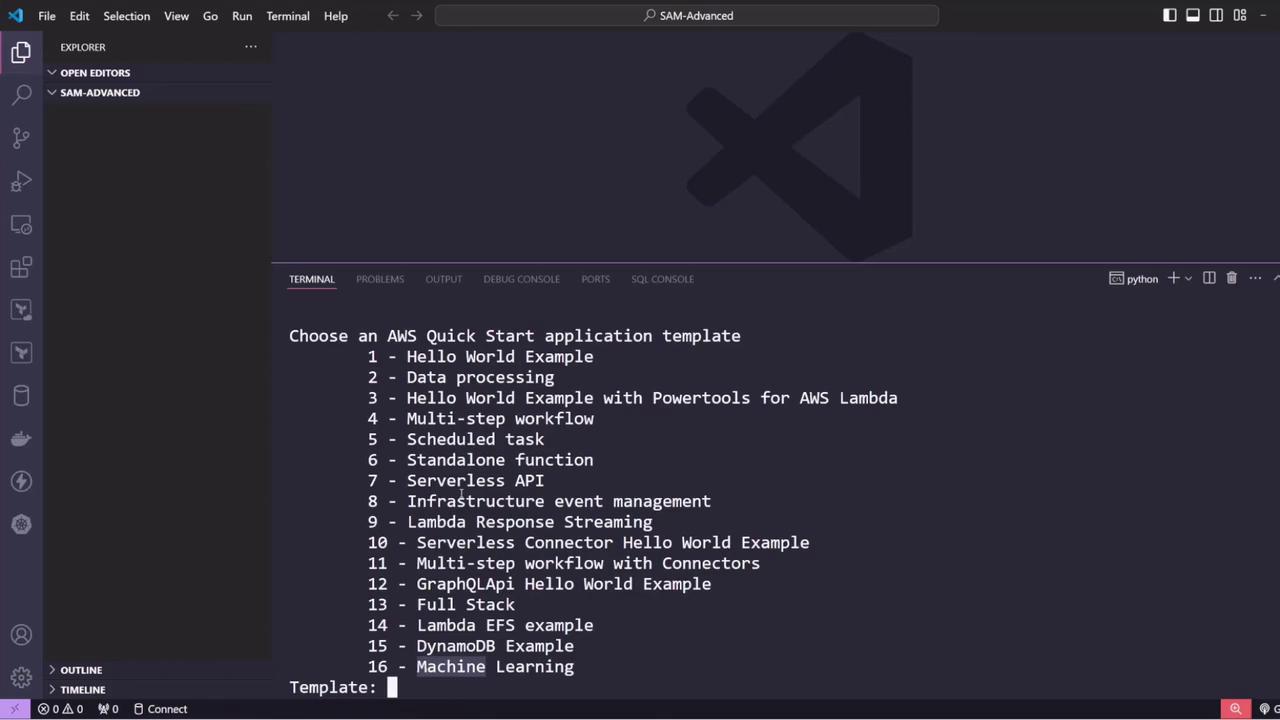The width and height of the screenshot is (1280, 720).
Task: Open the Selection menu
Action: click(x=127, y=16)
